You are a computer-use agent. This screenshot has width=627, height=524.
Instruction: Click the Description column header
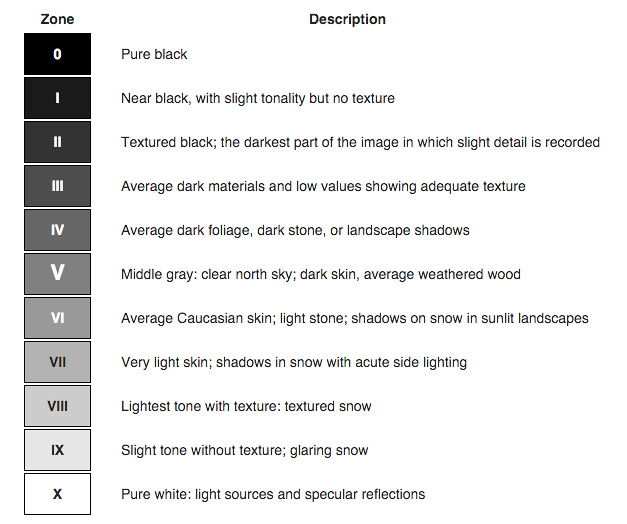(x=347, y=19)
